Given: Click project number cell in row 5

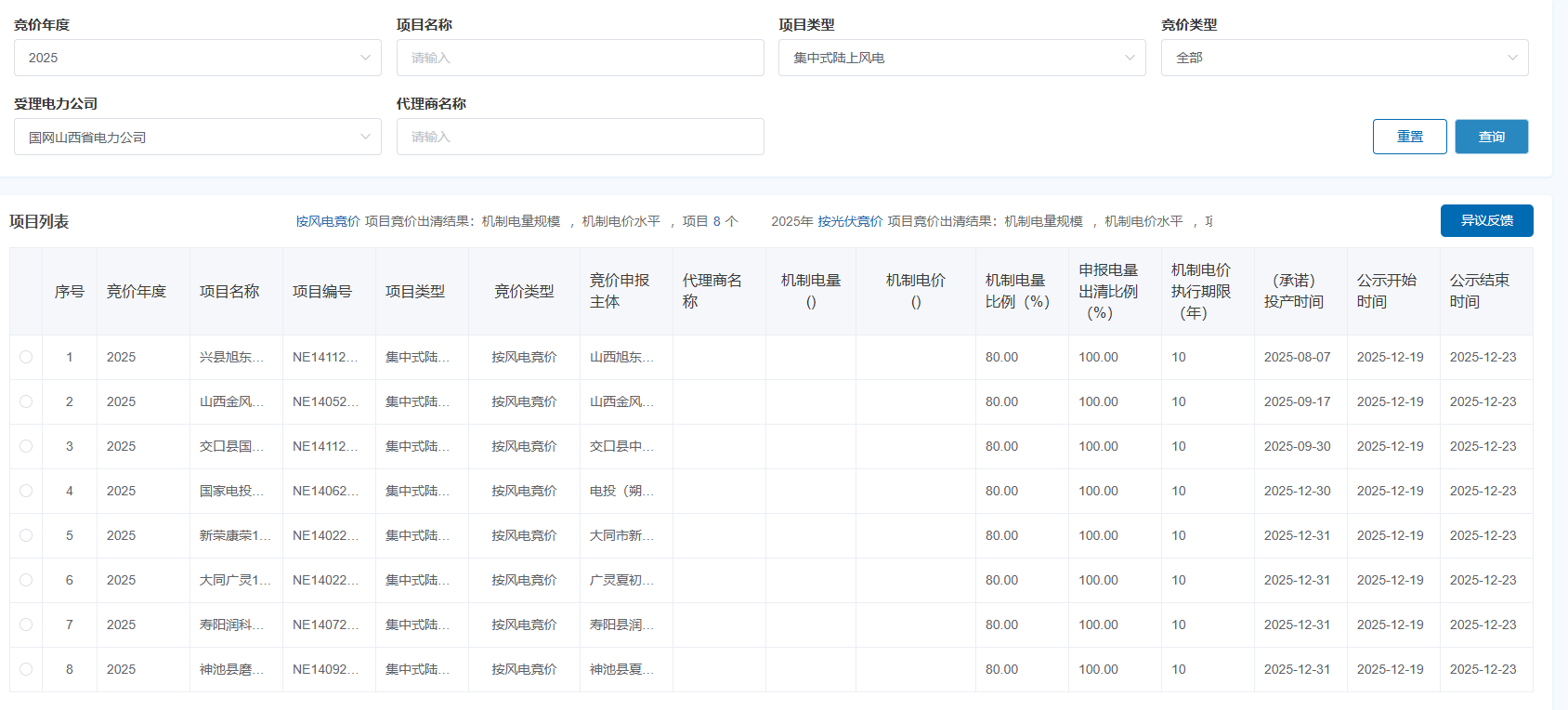Looking at the screenshot, I should click(325, 535).
